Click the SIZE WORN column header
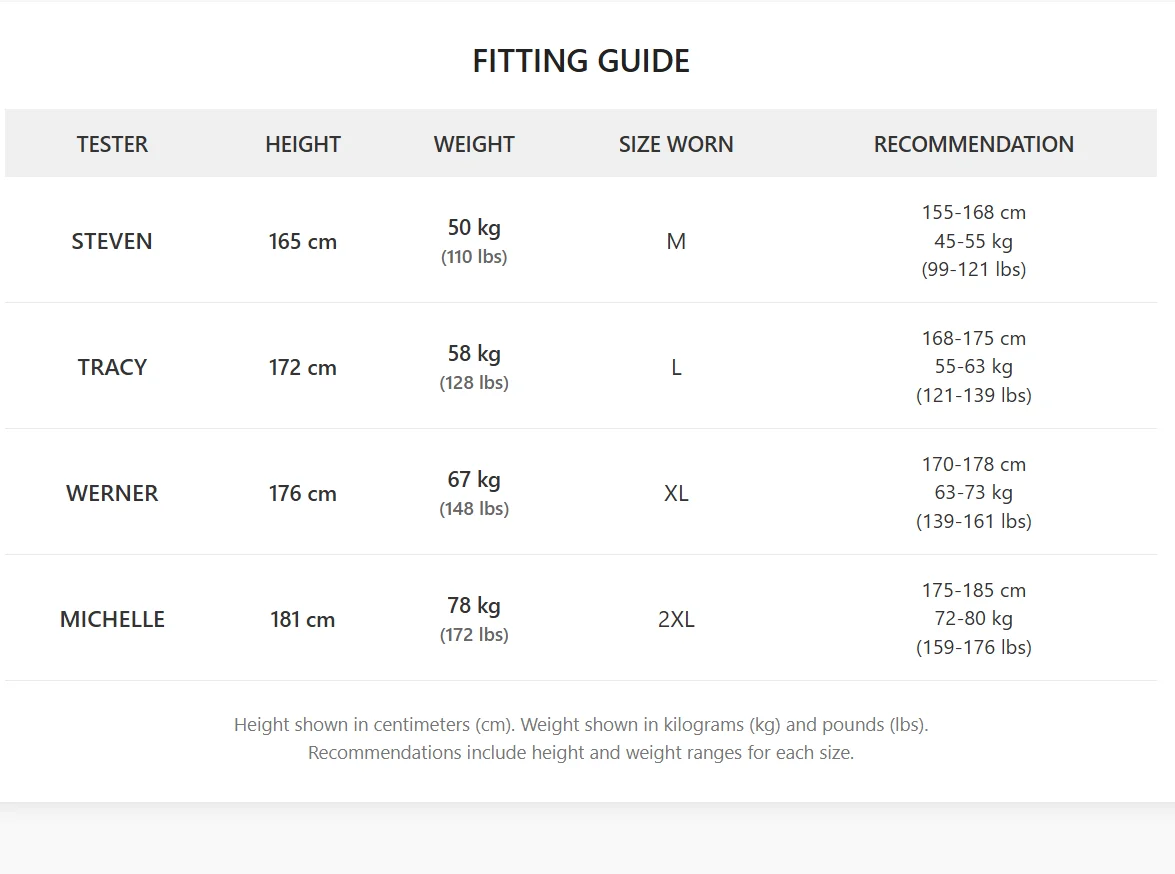The width and height of the screenshot is (1175, 874). [676, 144]
